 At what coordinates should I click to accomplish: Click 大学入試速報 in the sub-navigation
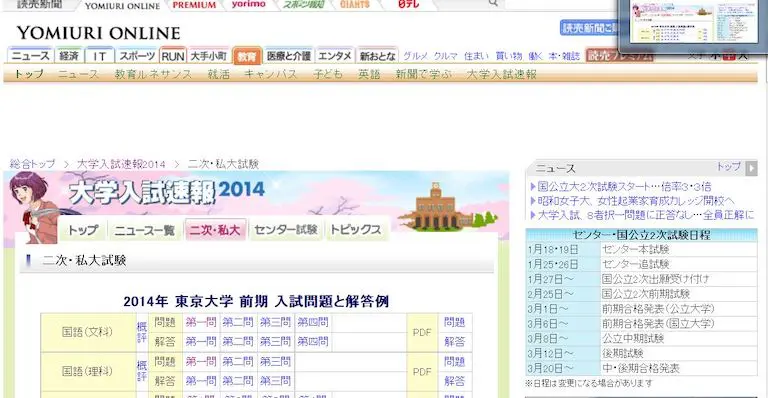(502, 74)
